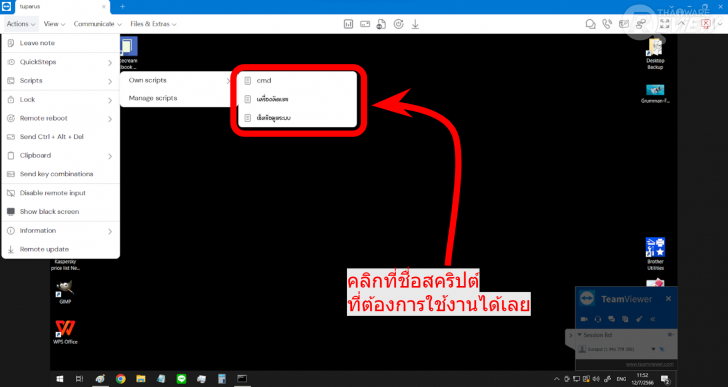
Task: Open Session list gear settings icon
Action: [x=670, y=335]
